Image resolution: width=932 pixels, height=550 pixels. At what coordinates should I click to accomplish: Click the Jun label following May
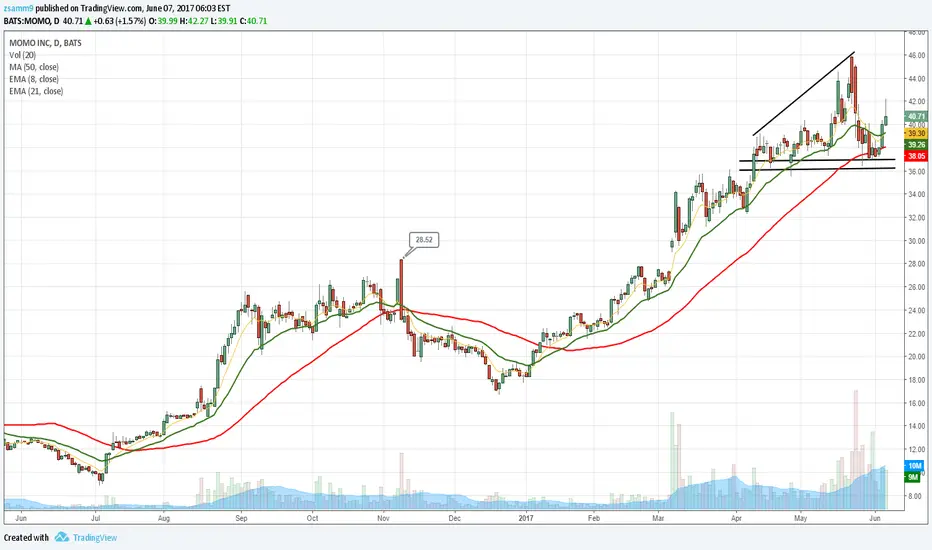(x=875, y=518)
